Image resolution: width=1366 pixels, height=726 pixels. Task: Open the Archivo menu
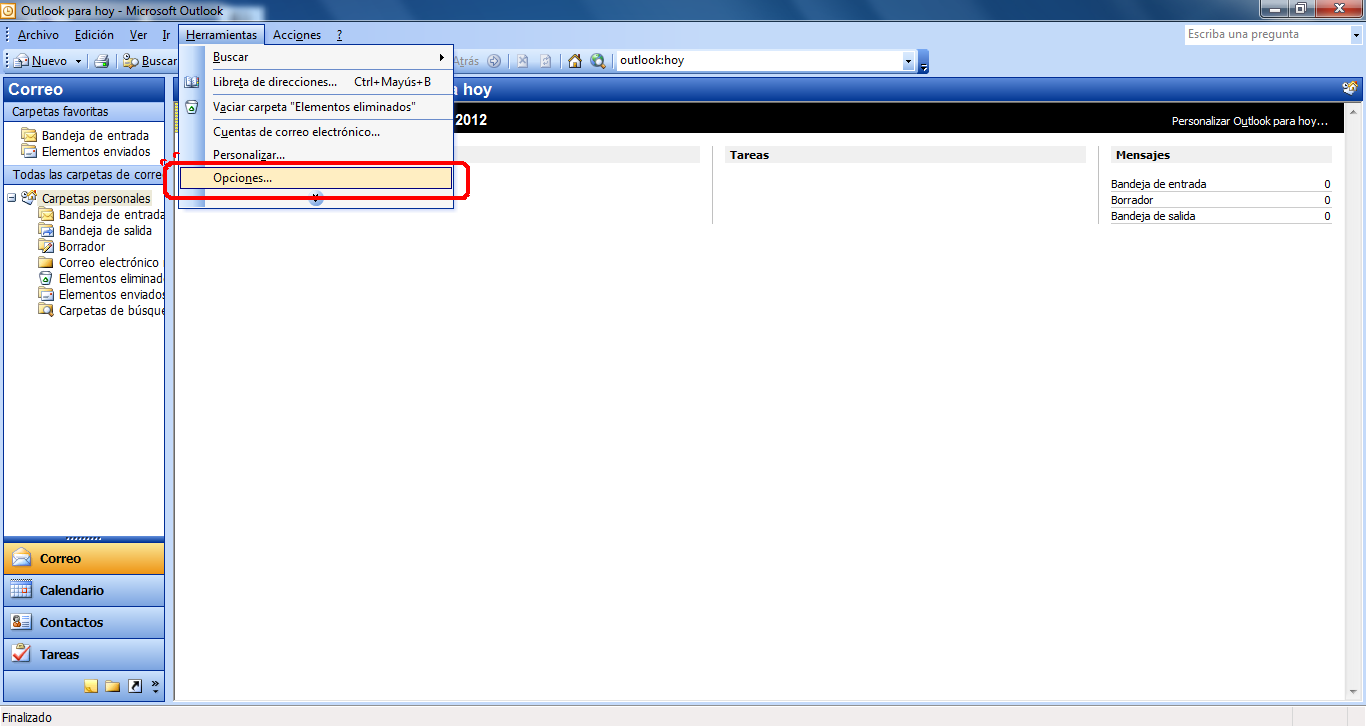tap(38, 35)
